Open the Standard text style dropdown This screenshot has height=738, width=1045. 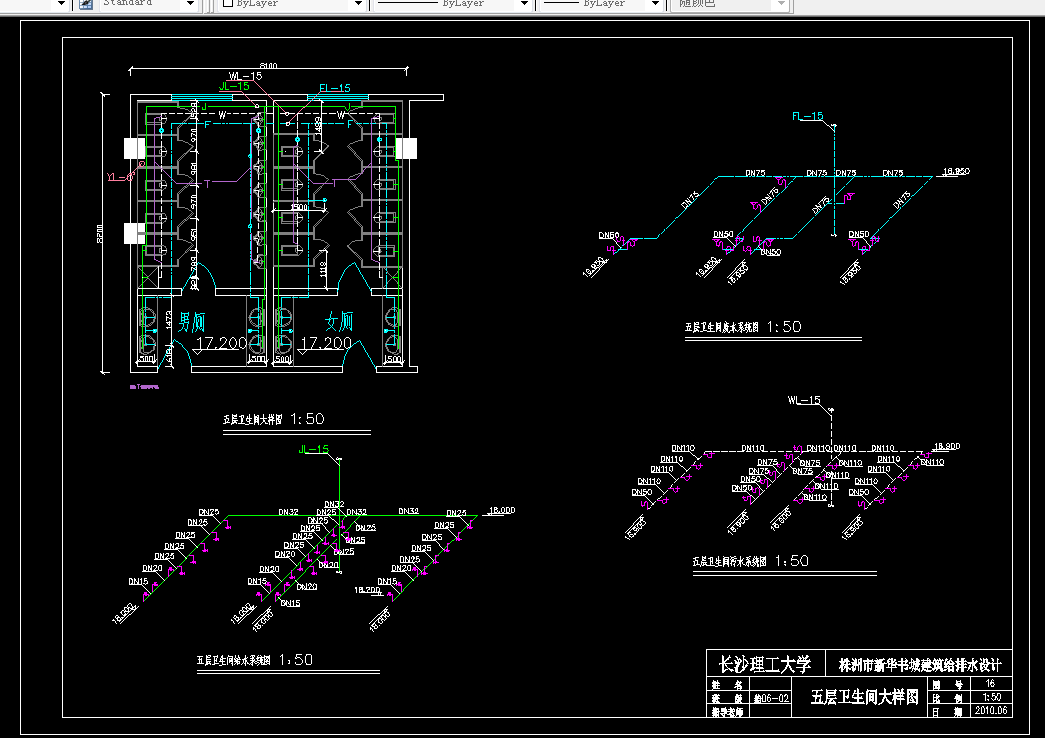pyautogui.click(x=191, y=3)
